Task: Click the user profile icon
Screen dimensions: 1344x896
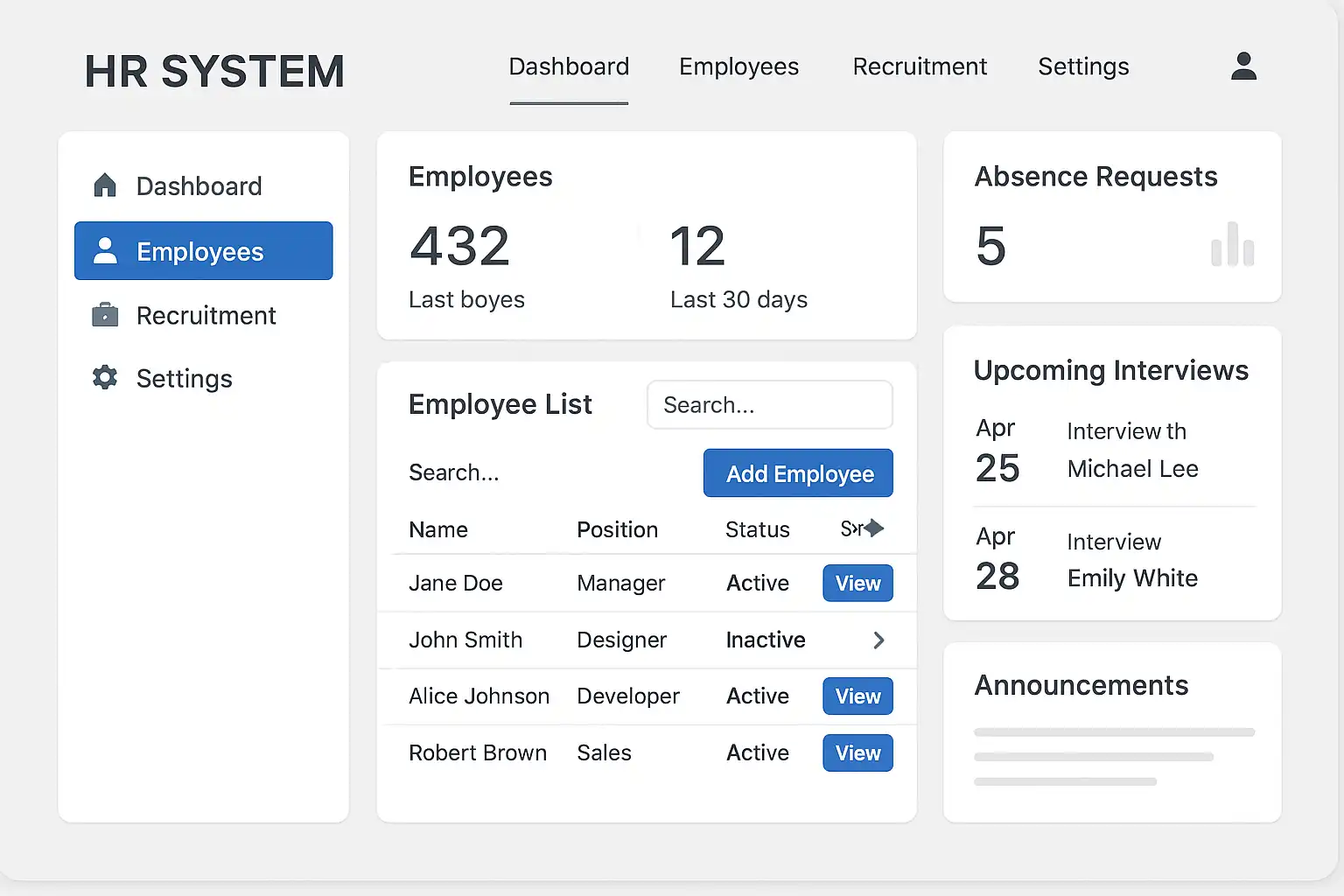Action: [x=1243, y=66]
